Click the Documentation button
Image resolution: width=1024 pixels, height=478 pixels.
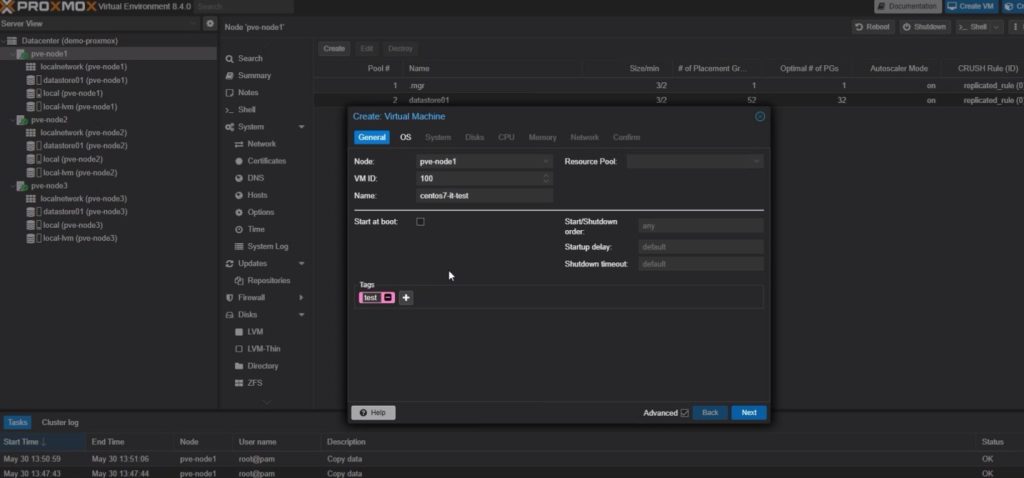point(907,6)
